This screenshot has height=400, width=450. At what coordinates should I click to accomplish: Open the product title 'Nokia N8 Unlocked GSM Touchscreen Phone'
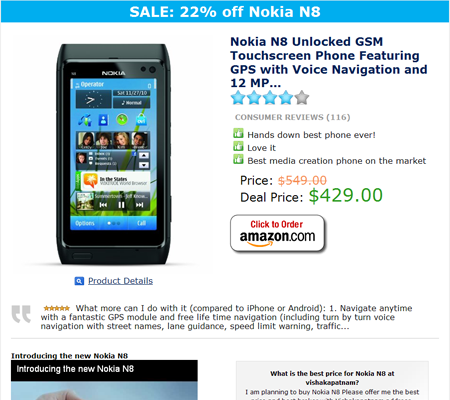coord(328,62)
